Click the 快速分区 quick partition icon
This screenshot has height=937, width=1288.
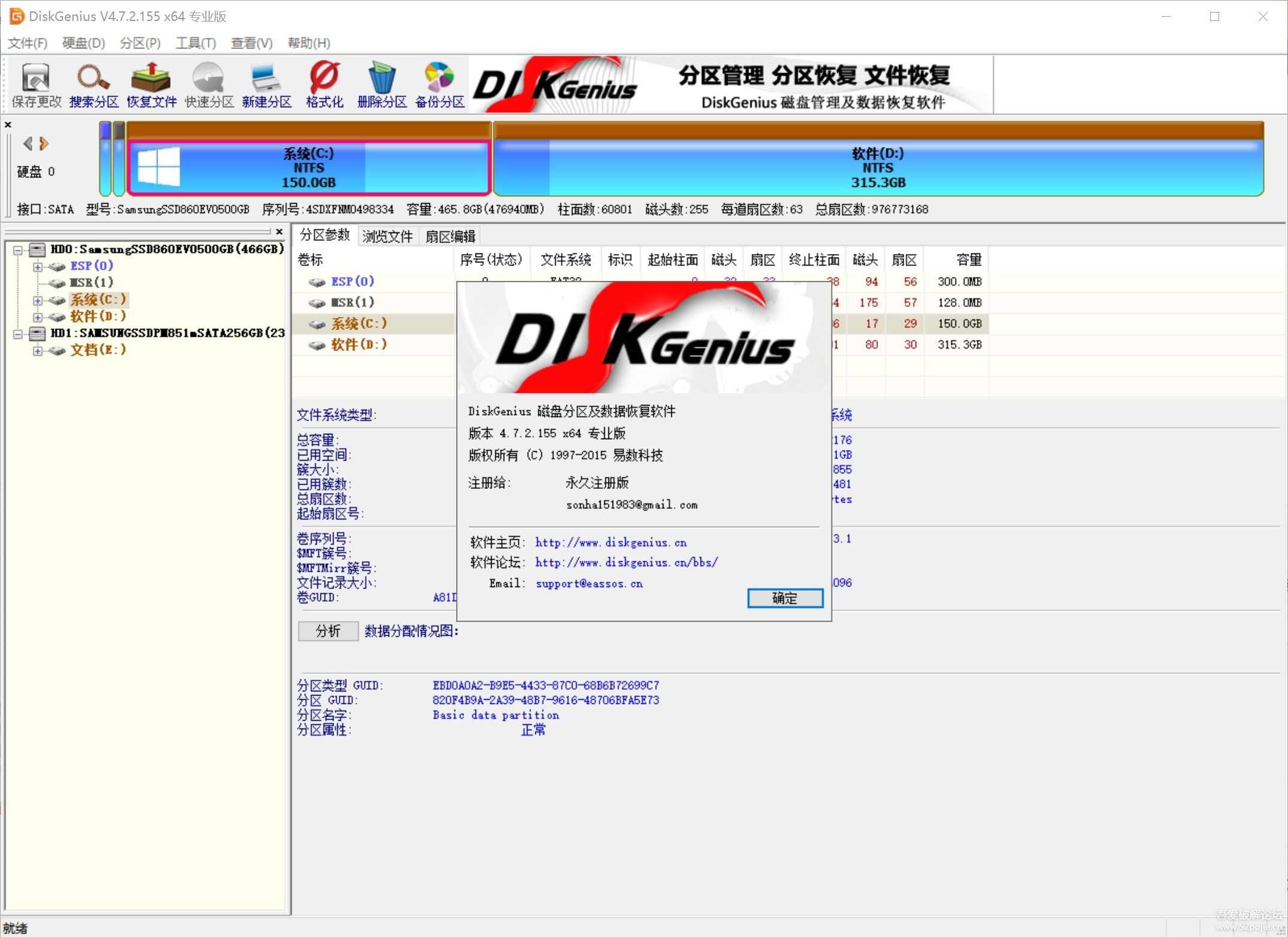(208, 84)
